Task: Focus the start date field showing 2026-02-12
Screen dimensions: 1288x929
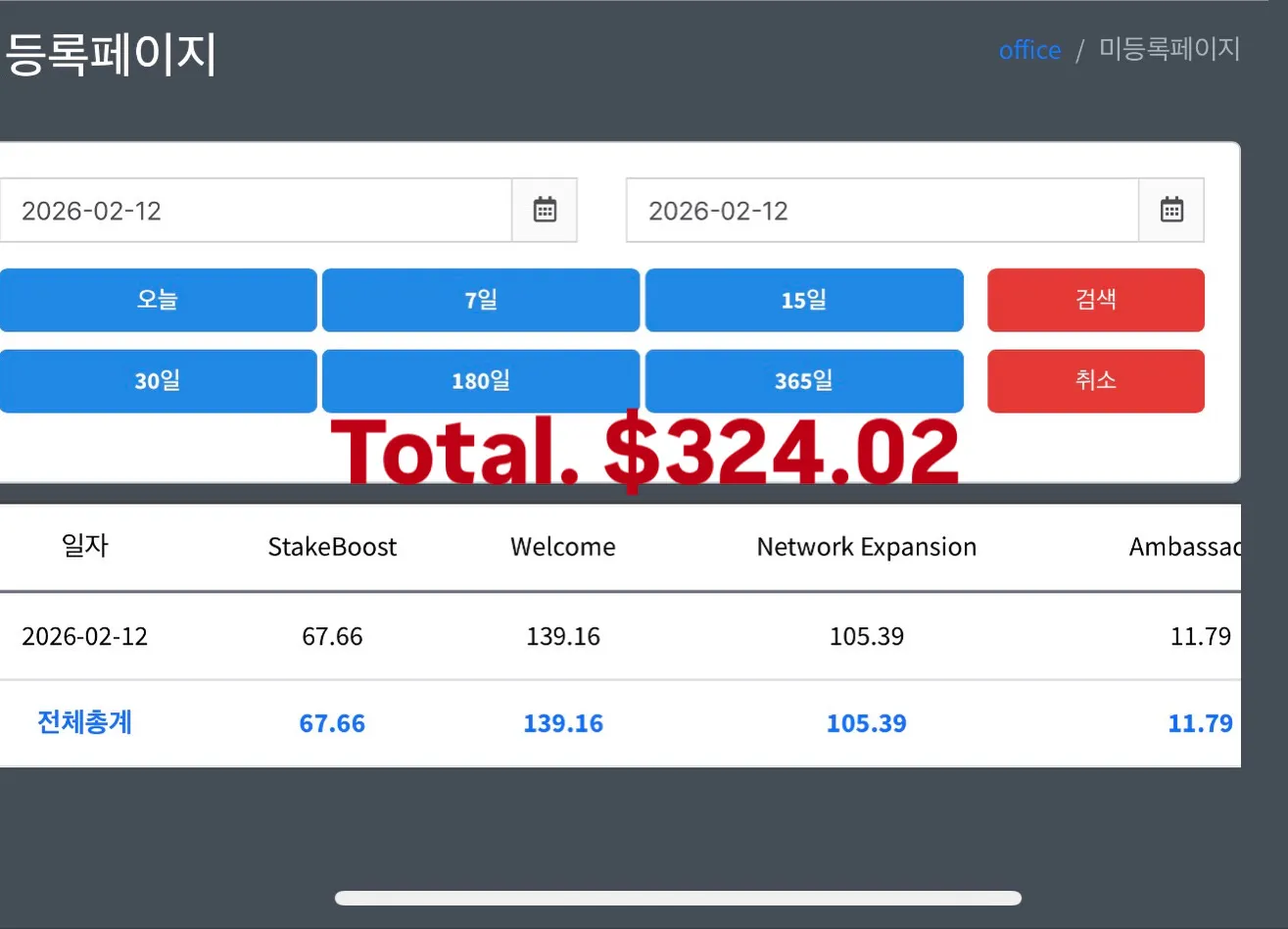Action: 256,210
